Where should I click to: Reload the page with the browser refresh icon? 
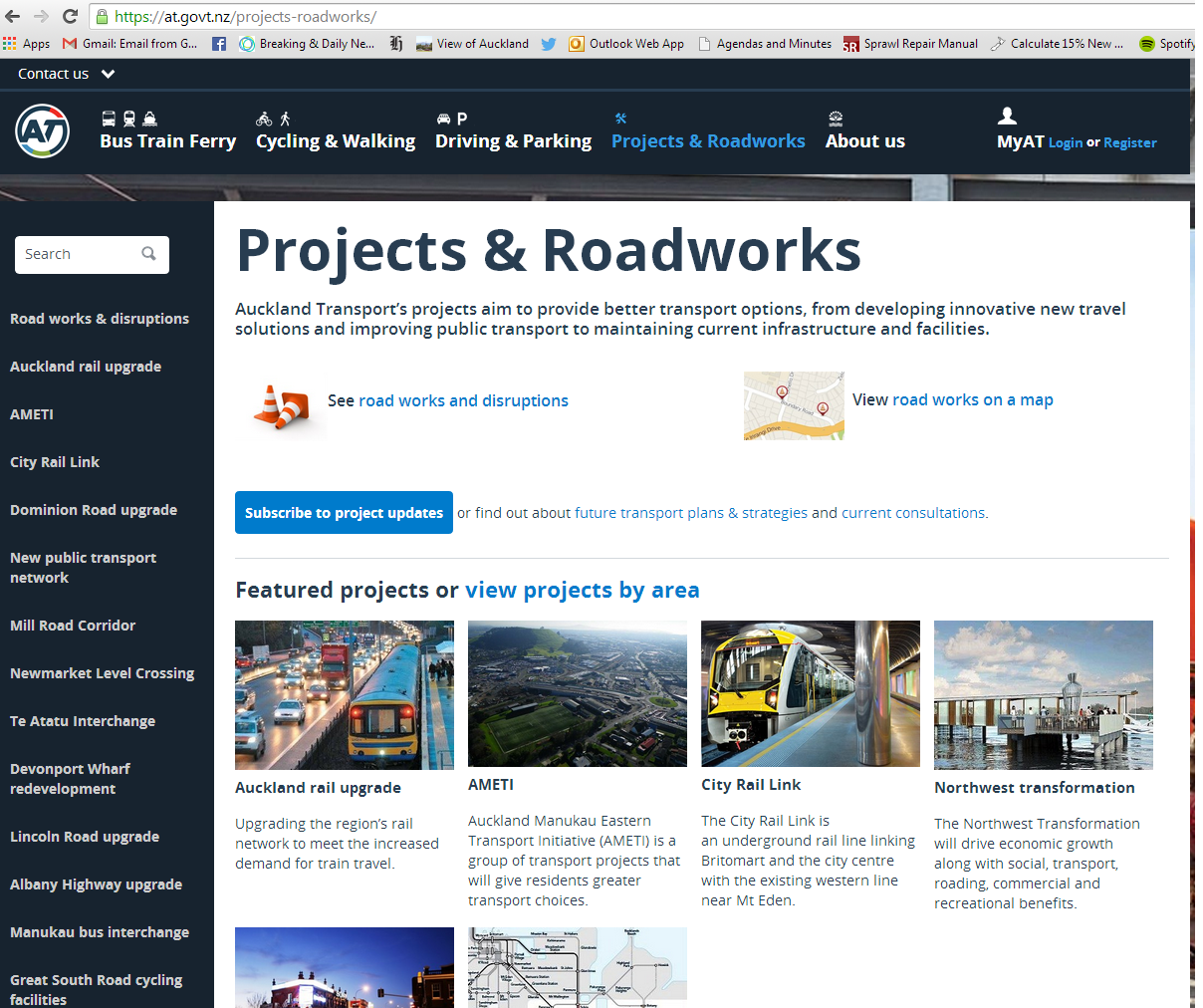pos(70,16)
